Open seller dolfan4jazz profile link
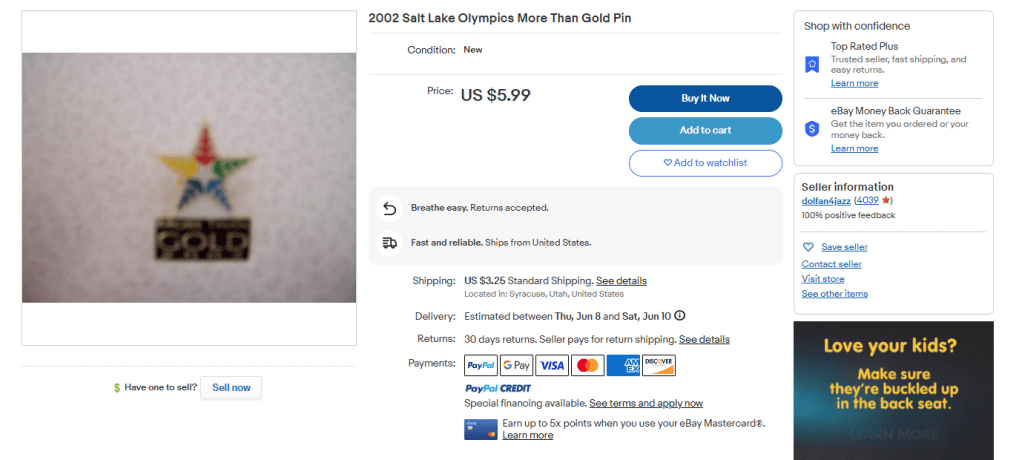This screenshot has height=460, width=1022. 826,201
